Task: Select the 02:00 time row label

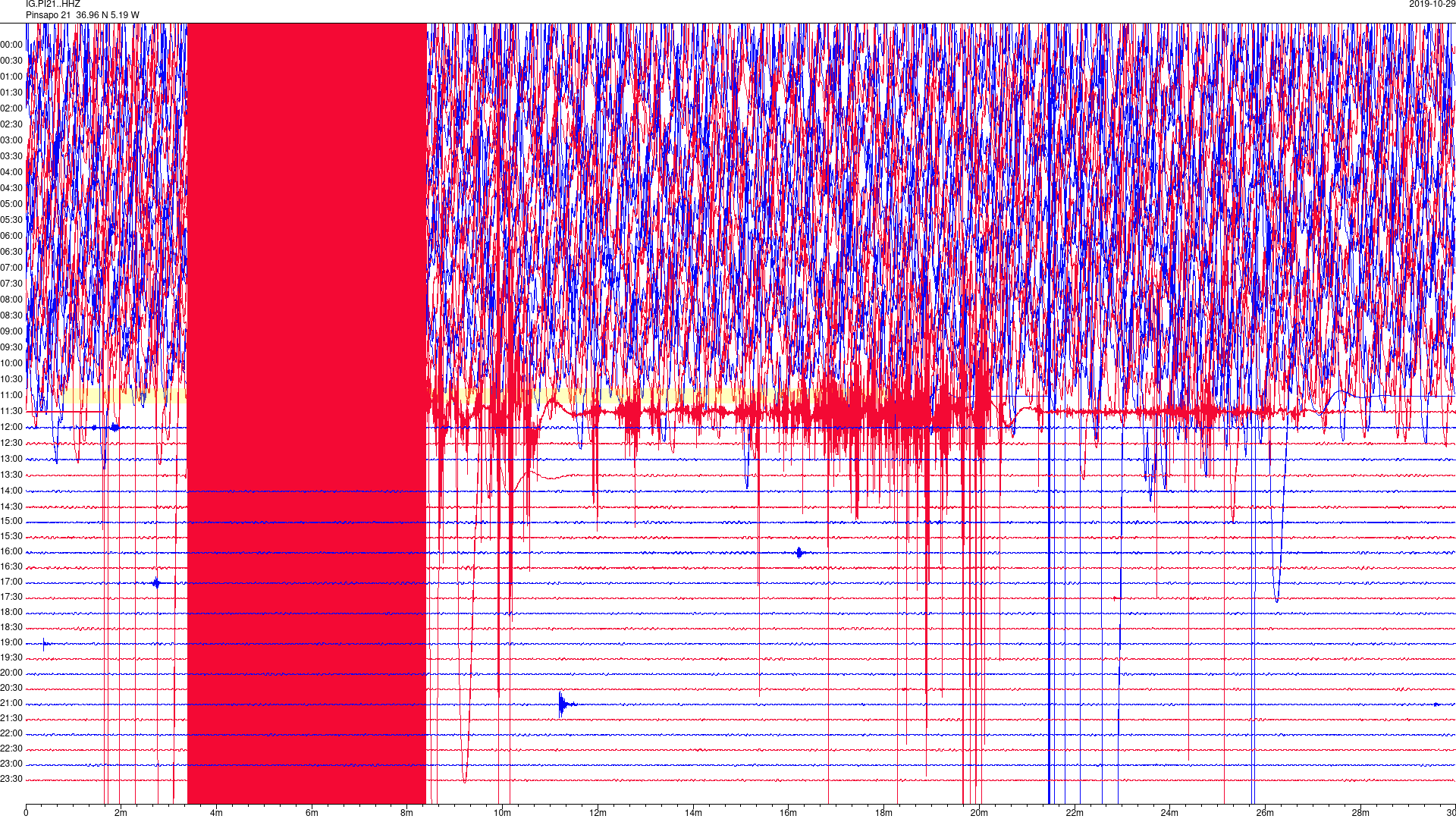Action: [x=11, y=108]
